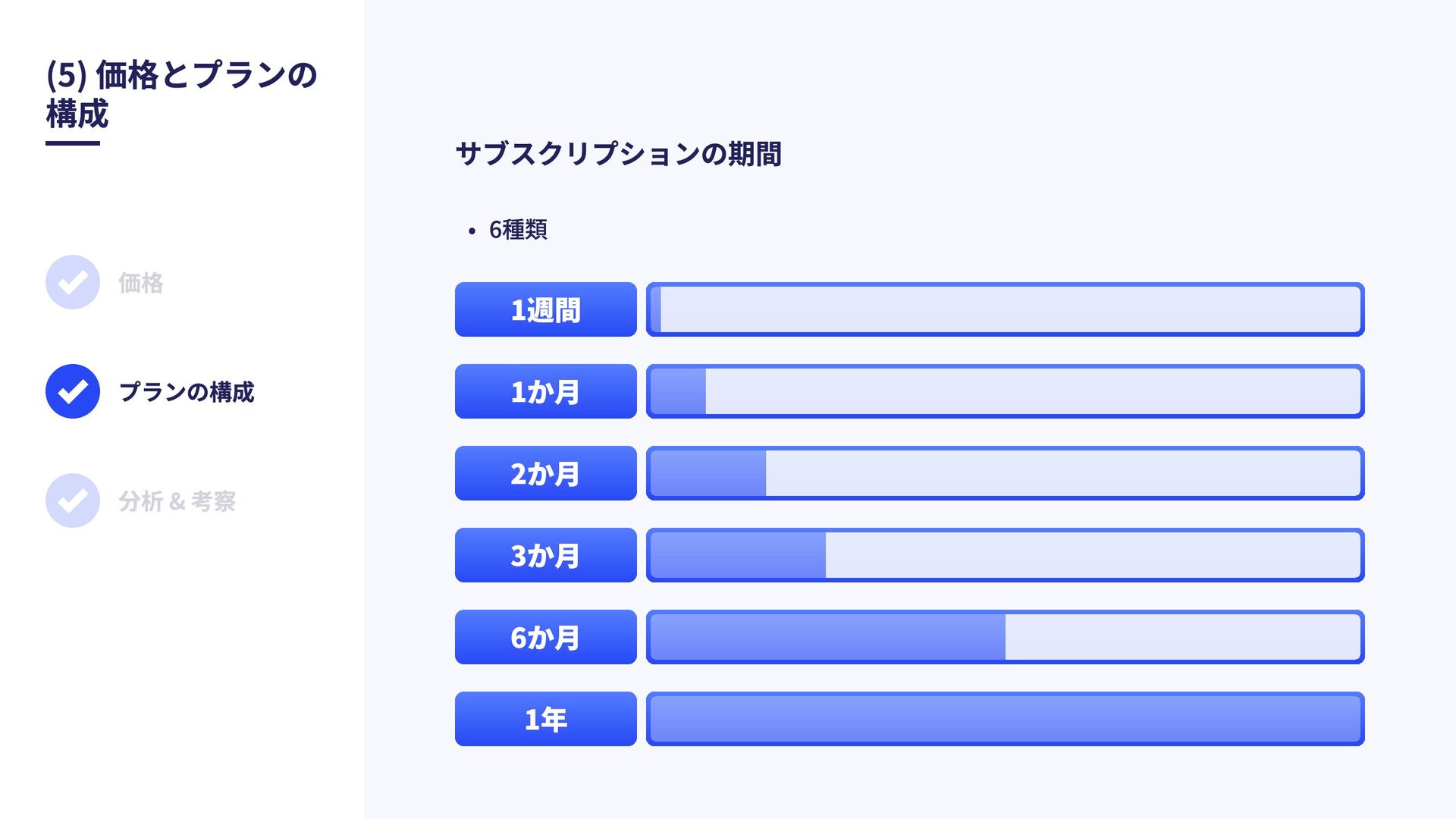Select the 価格 section label
This screenshot has height=819, width=1456.
pyautogui.click(x=141, y=283)
